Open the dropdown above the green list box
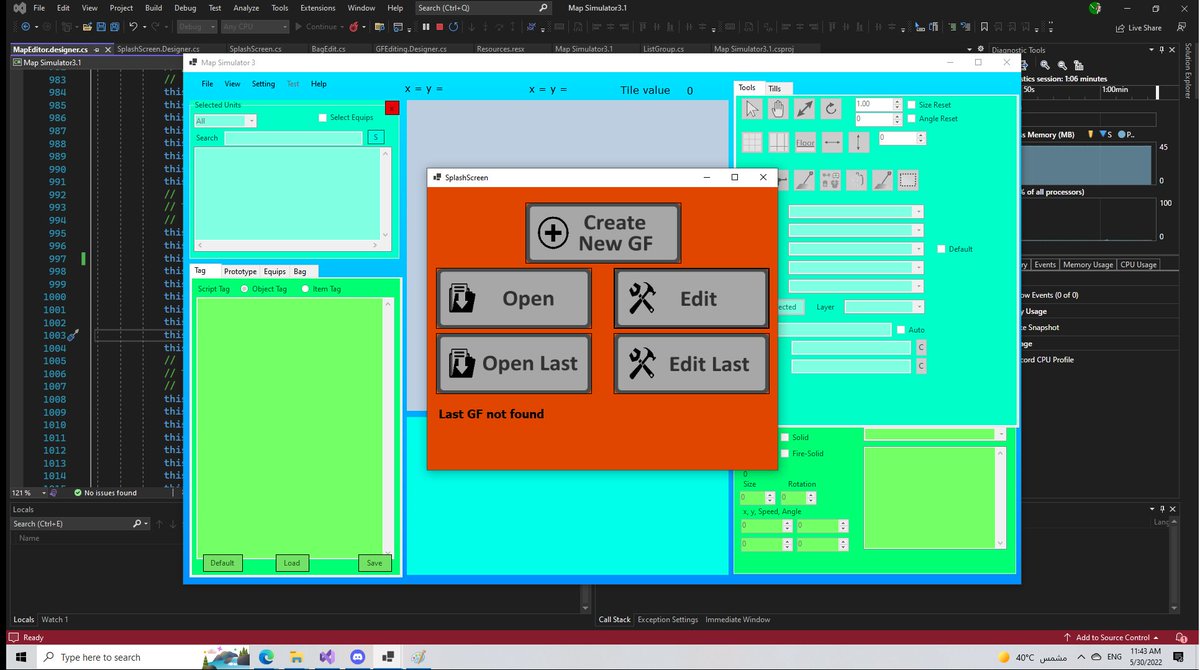 pos(935,434)
